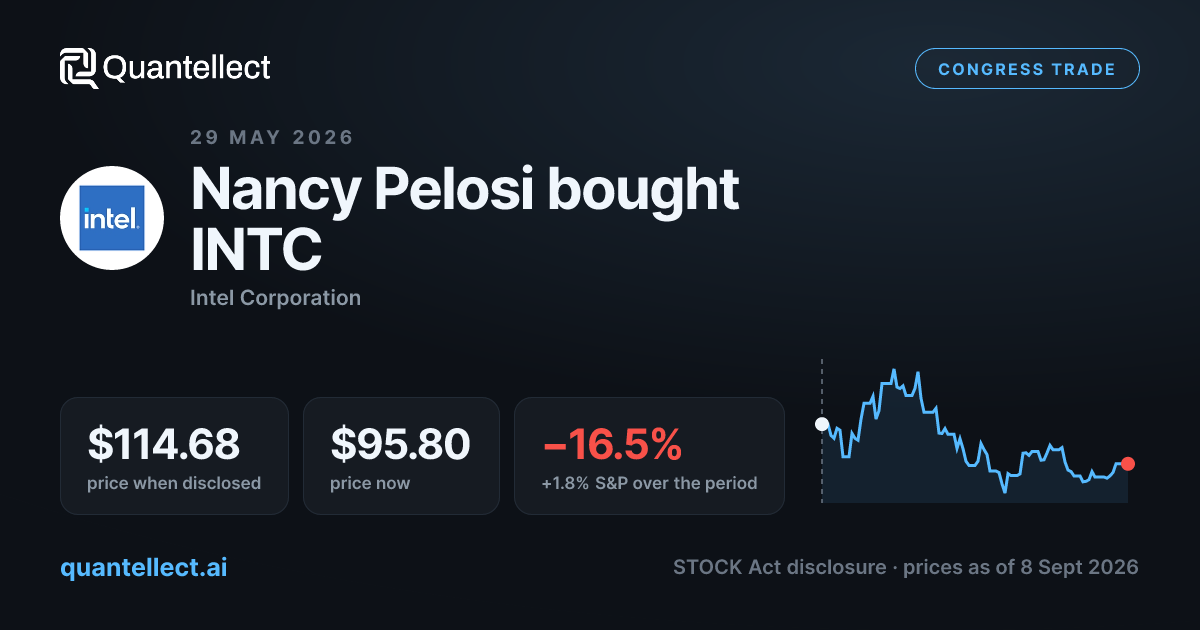The width and height of the screenshot is (1200, 630).
Task: Click the Quantellect logo icon
Action: tap(79, 68)
